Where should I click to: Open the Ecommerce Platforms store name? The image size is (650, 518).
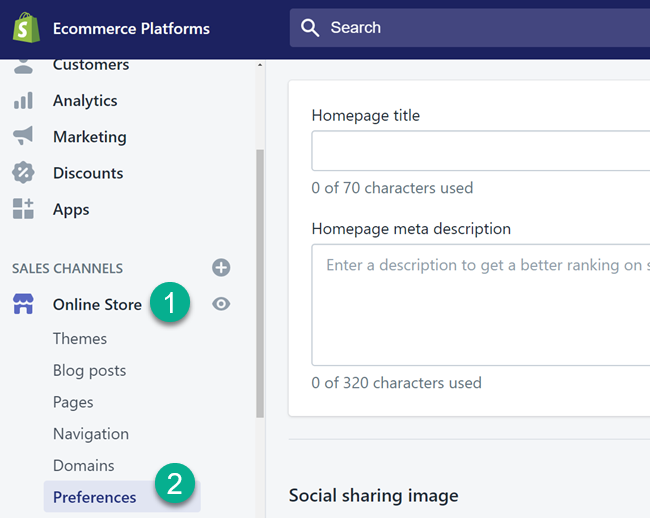[x=131, y=29]
